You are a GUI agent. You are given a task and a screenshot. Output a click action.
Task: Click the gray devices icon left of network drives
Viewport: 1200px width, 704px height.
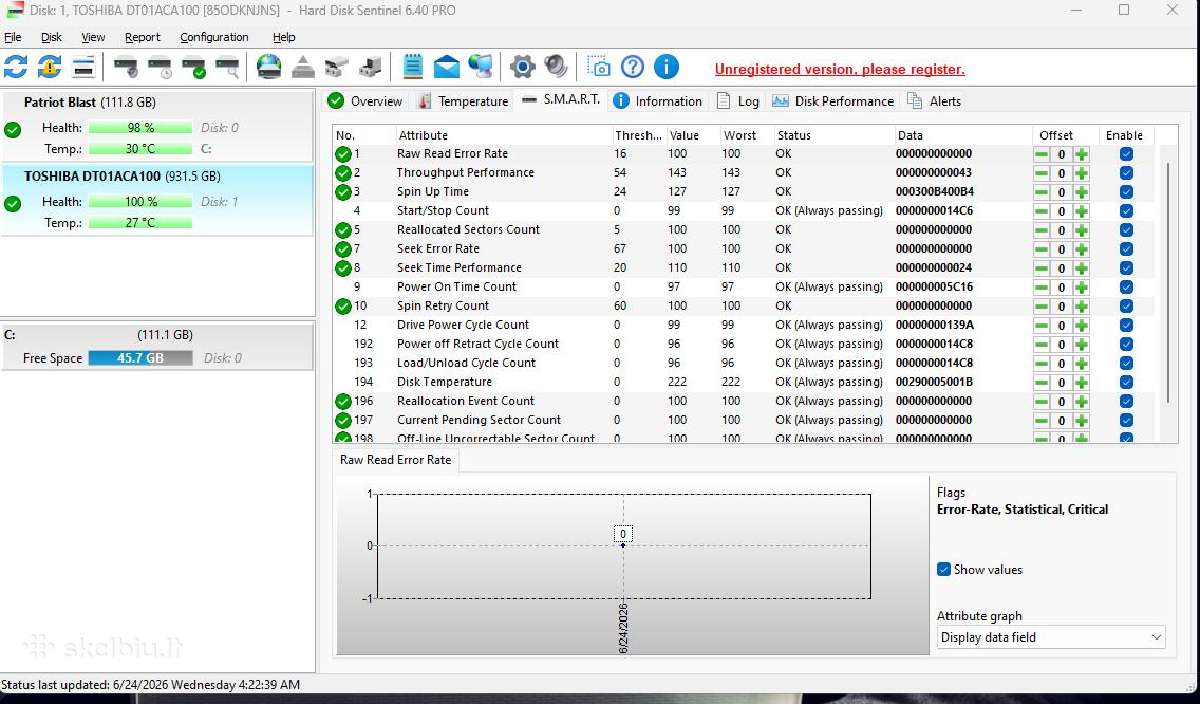point(337,67)
